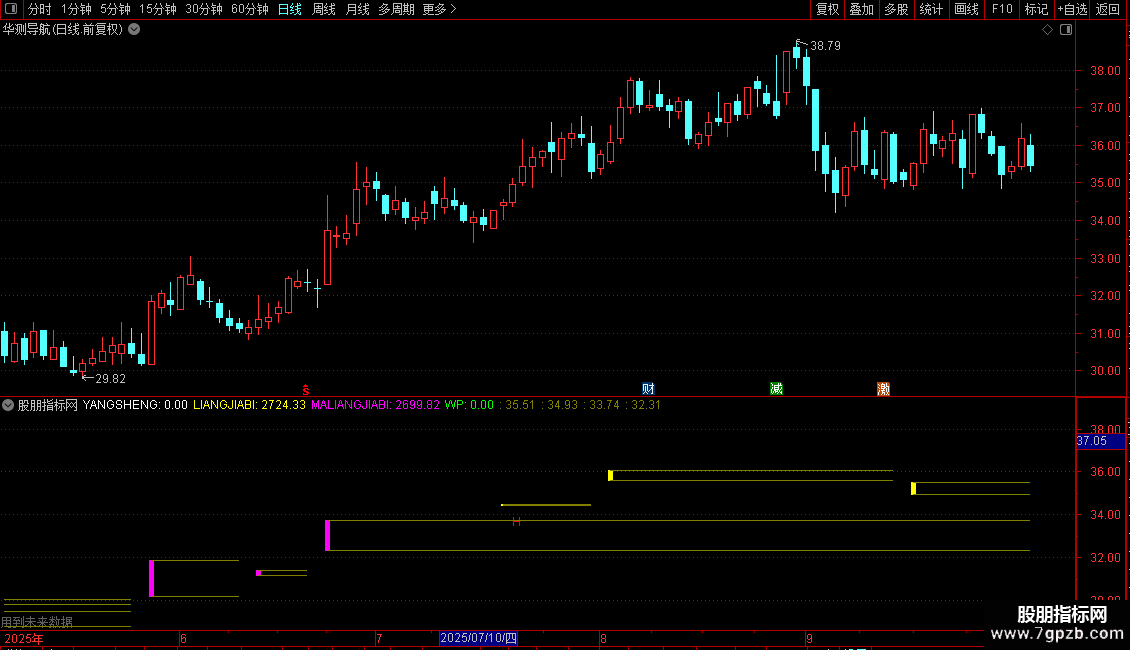
Task: Click the 29.82 low price label
Action: coord(110,379)
